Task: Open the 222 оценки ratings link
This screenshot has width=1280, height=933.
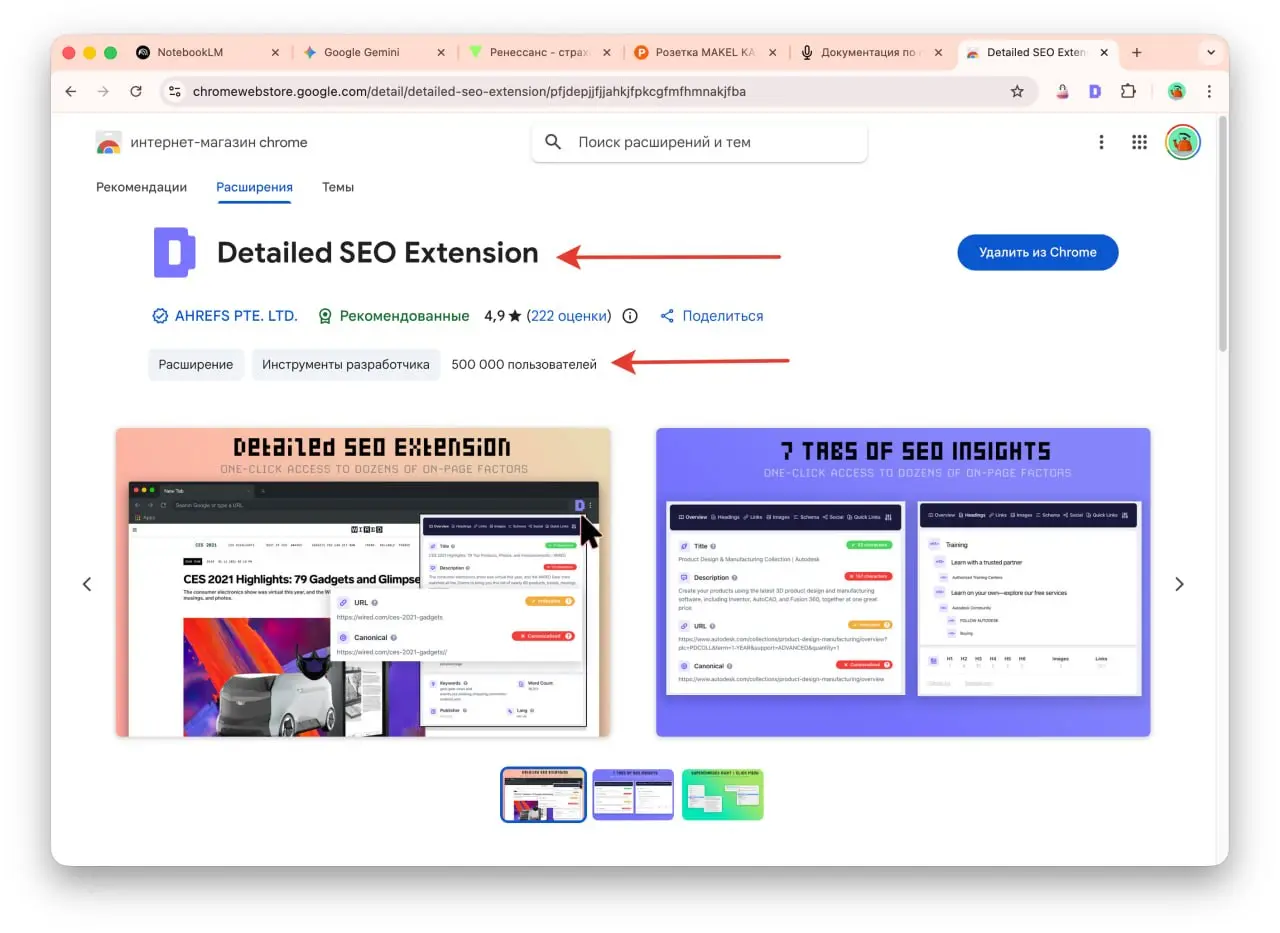Action: coord(569,316)
